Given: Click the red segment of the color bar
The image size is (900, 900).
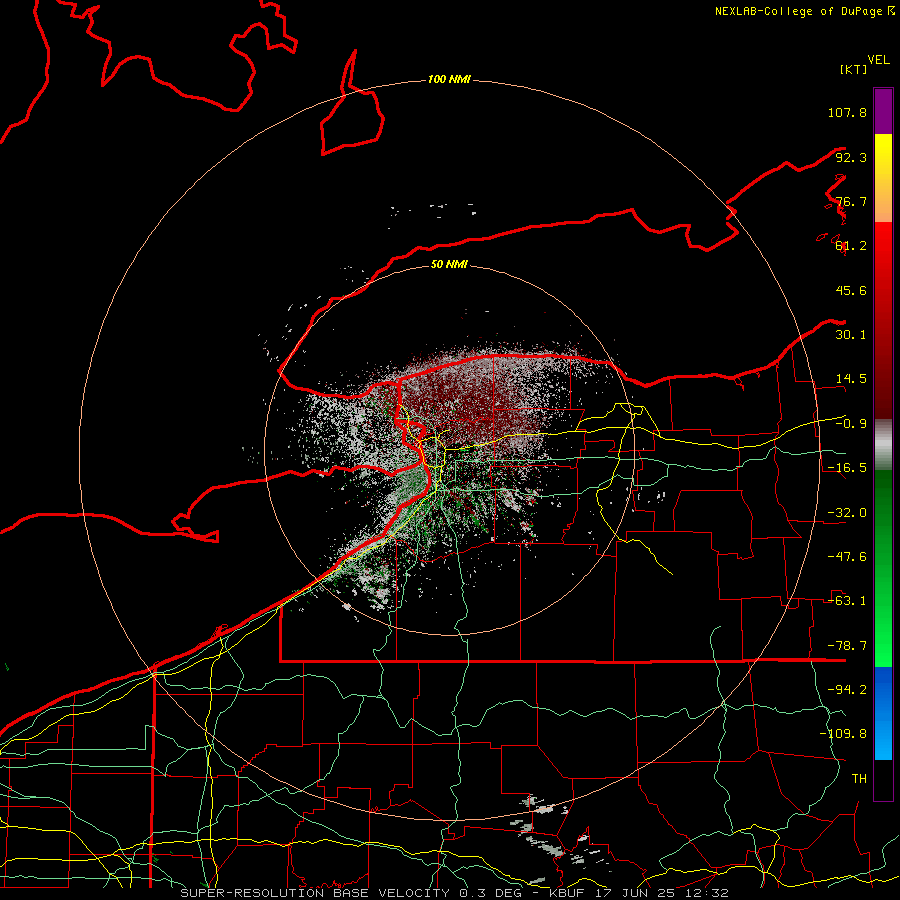Looking at the screenshot, I should tap(883, 320).
